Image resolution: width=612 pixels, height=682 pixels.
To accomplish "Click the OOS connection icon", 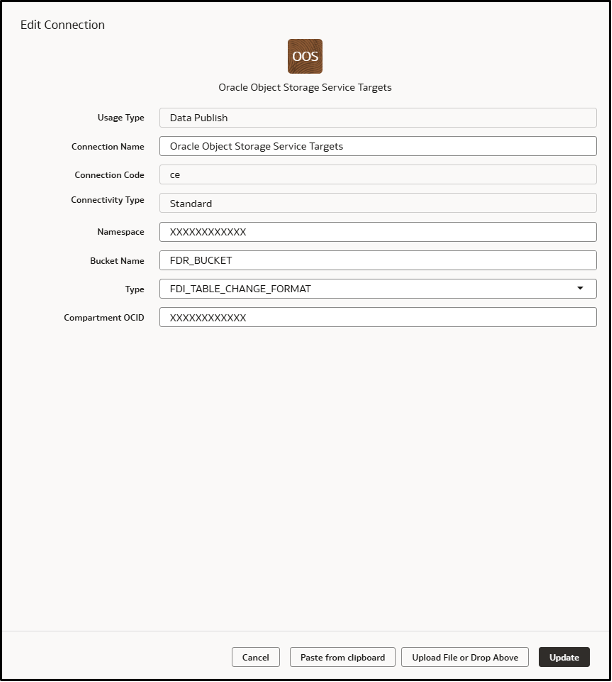I will (x=305, y=57).
